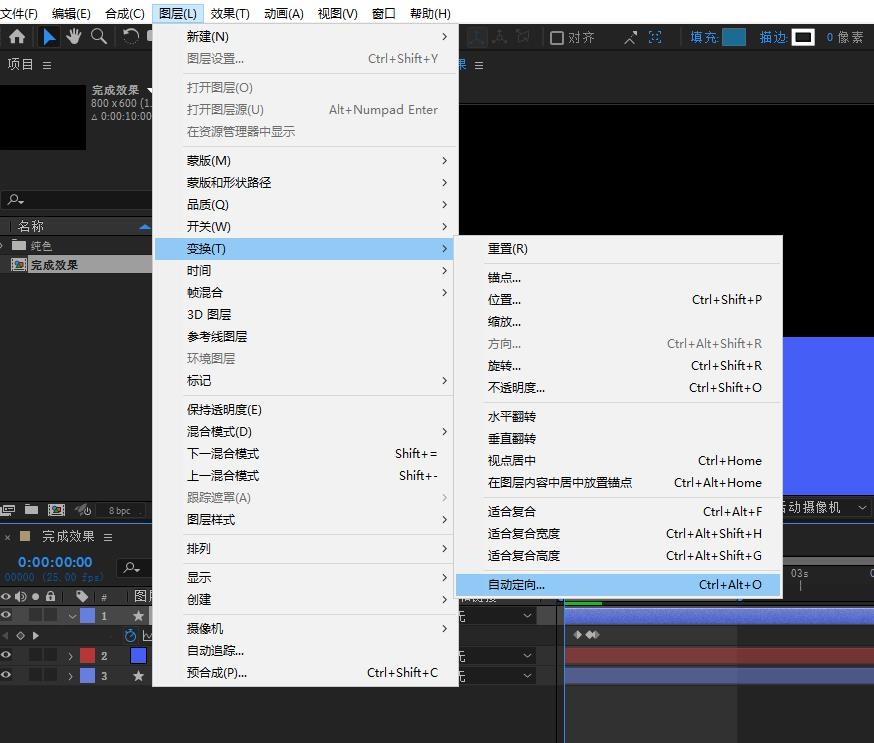
Task: Click the star shape icon of layer 1
Action: (x=138, y=616)
